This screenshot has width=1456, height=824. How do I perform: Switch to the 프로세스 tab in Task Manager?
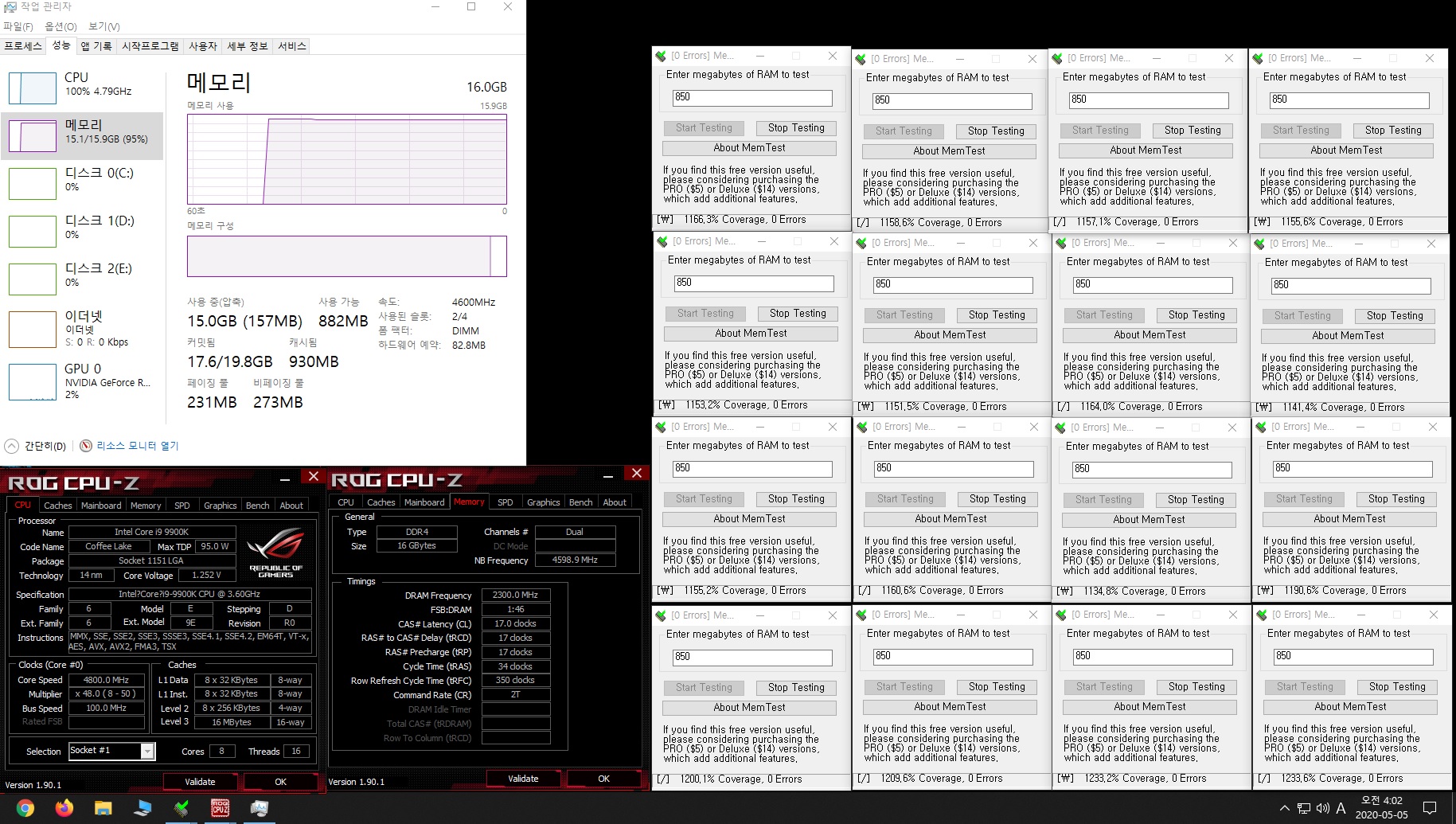tap(23, 45)
